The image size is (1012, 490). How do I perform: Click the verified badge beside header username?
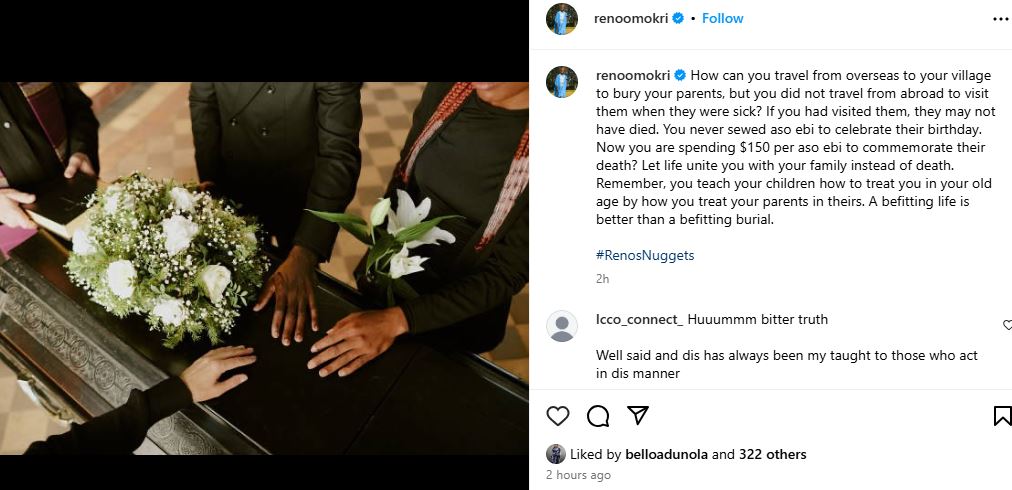pyautogui.click(x=678, y=19)
